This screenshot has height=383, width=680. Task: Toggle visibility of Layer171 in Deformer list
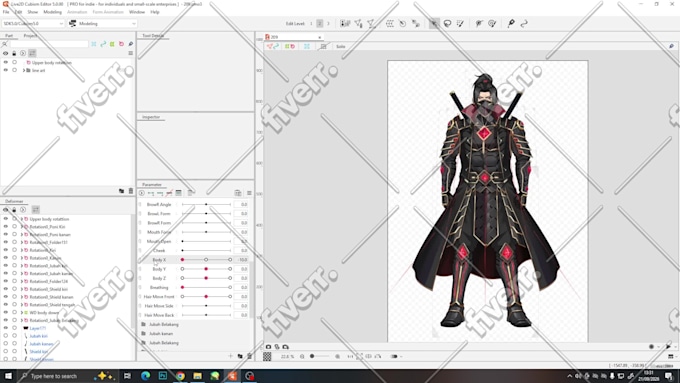click(6, 328)
